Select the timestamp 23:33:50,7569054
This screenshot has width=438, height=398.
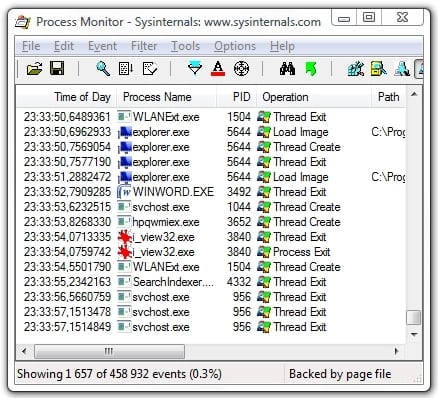pos(67,147)
